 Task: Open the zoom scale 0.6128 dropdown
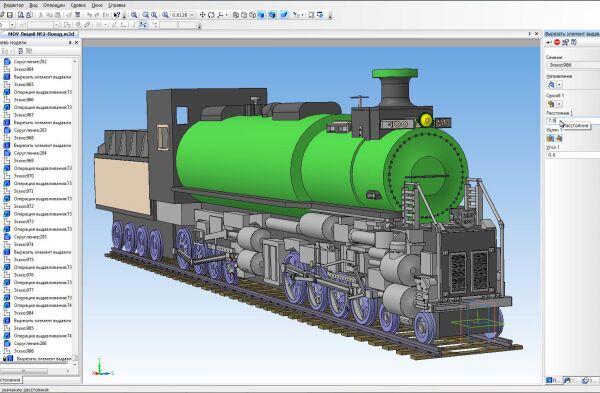point(192,15)
